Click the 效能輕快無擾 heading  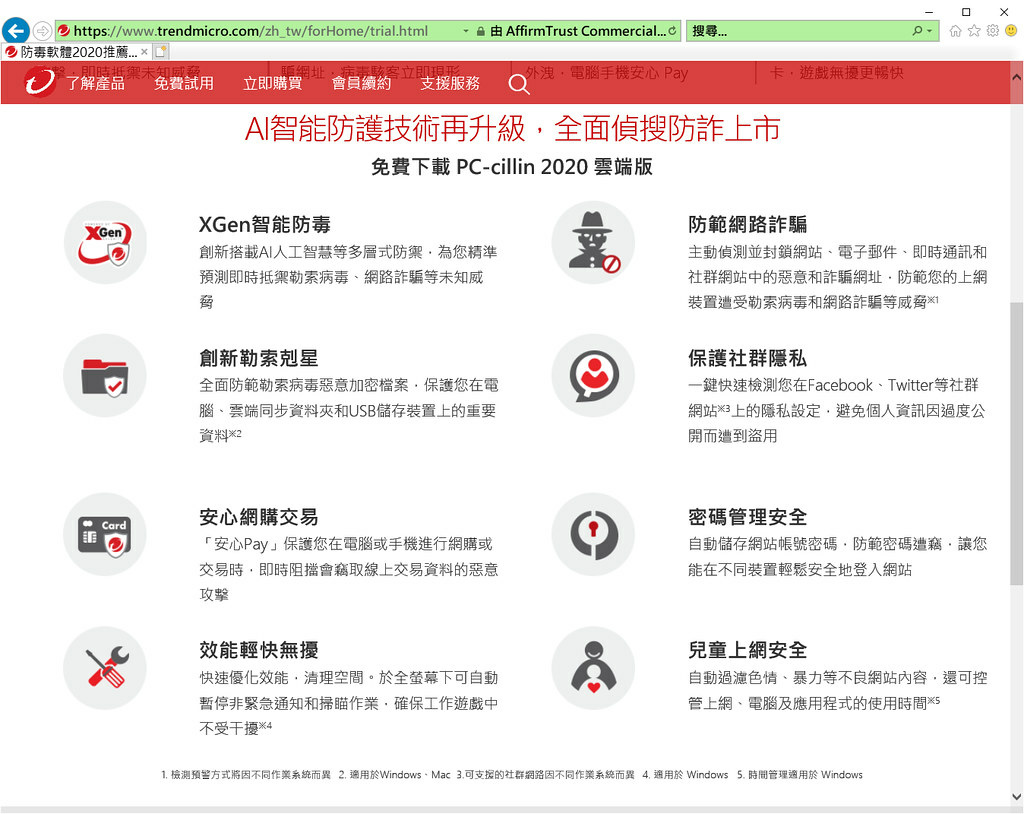click(259, 650)
